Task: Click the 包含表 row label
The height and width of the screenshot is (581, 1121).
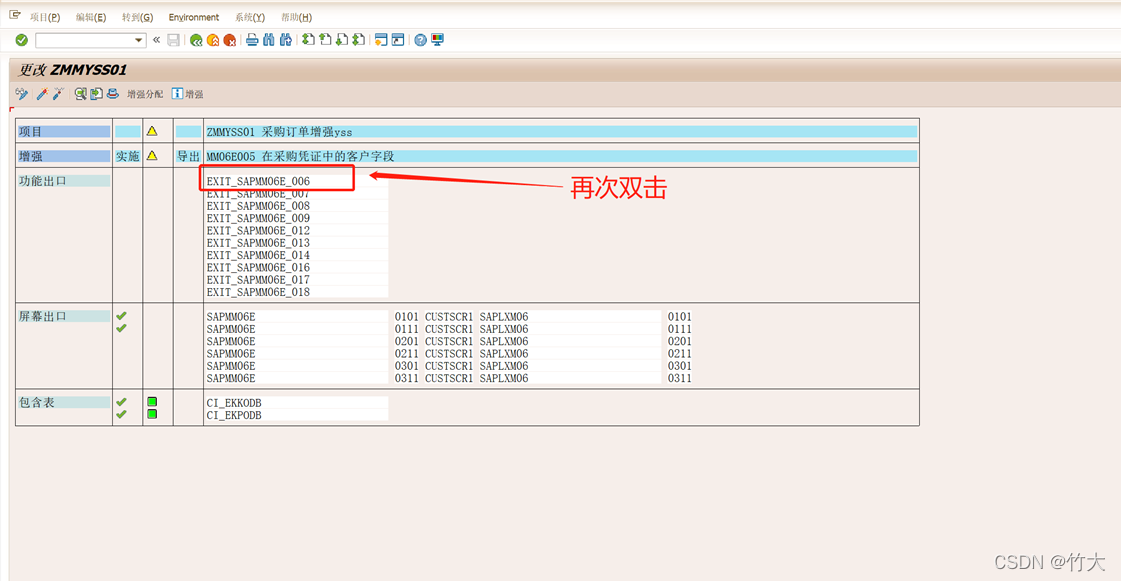Action: click(x=36, y=402)
